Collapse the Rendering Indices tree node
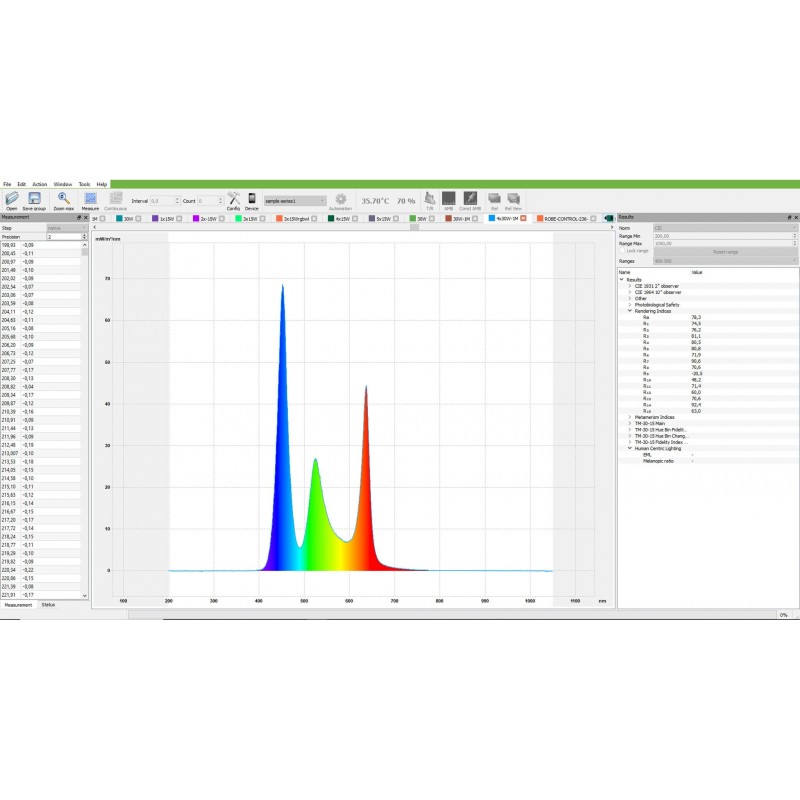This screenshot has height=800, width=800. tap(630, 310)
